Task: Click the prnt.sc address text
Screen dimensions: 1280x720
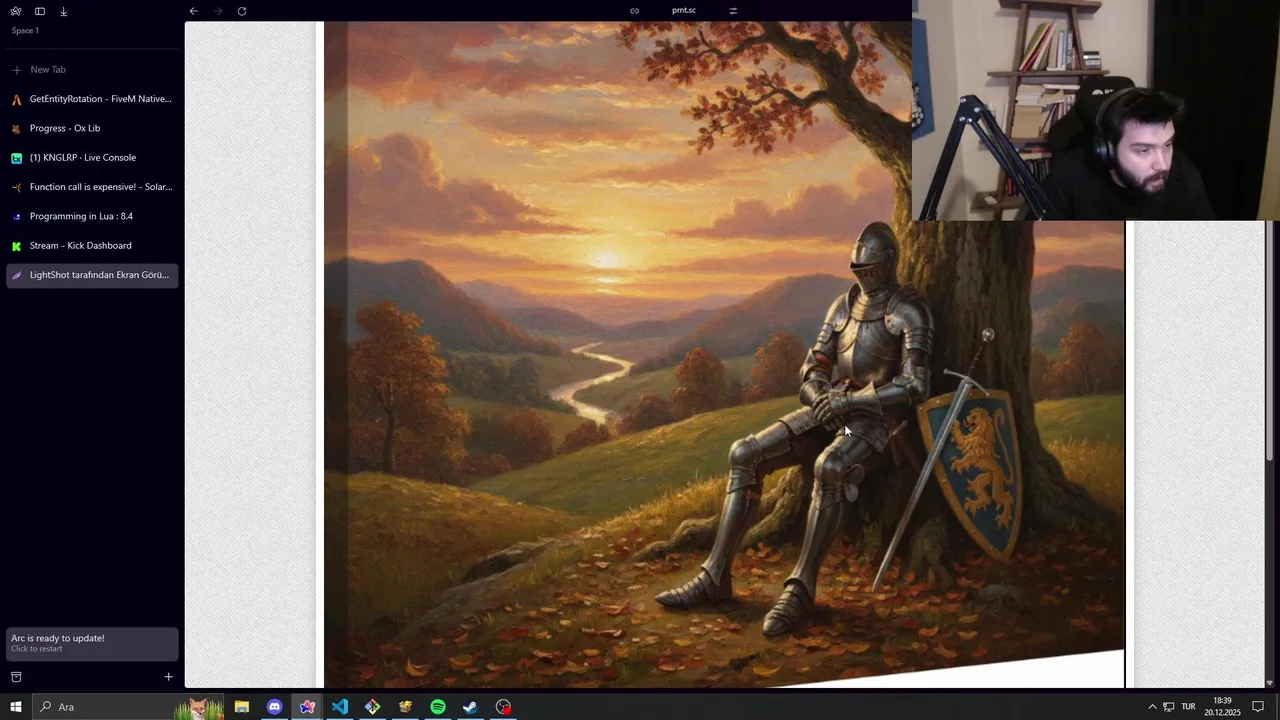Action: (x=684, y=10)
